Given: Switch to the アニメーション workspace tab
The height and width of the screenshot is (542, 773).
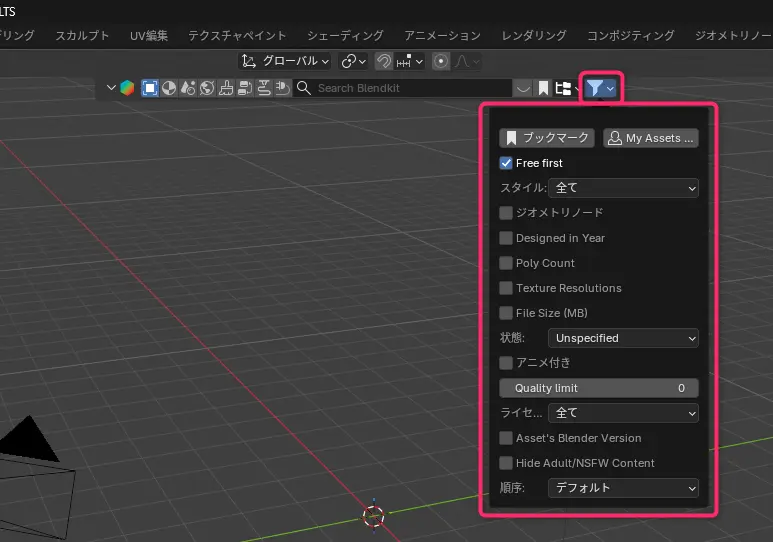Looking at the screenshot, I should [442, 36].
